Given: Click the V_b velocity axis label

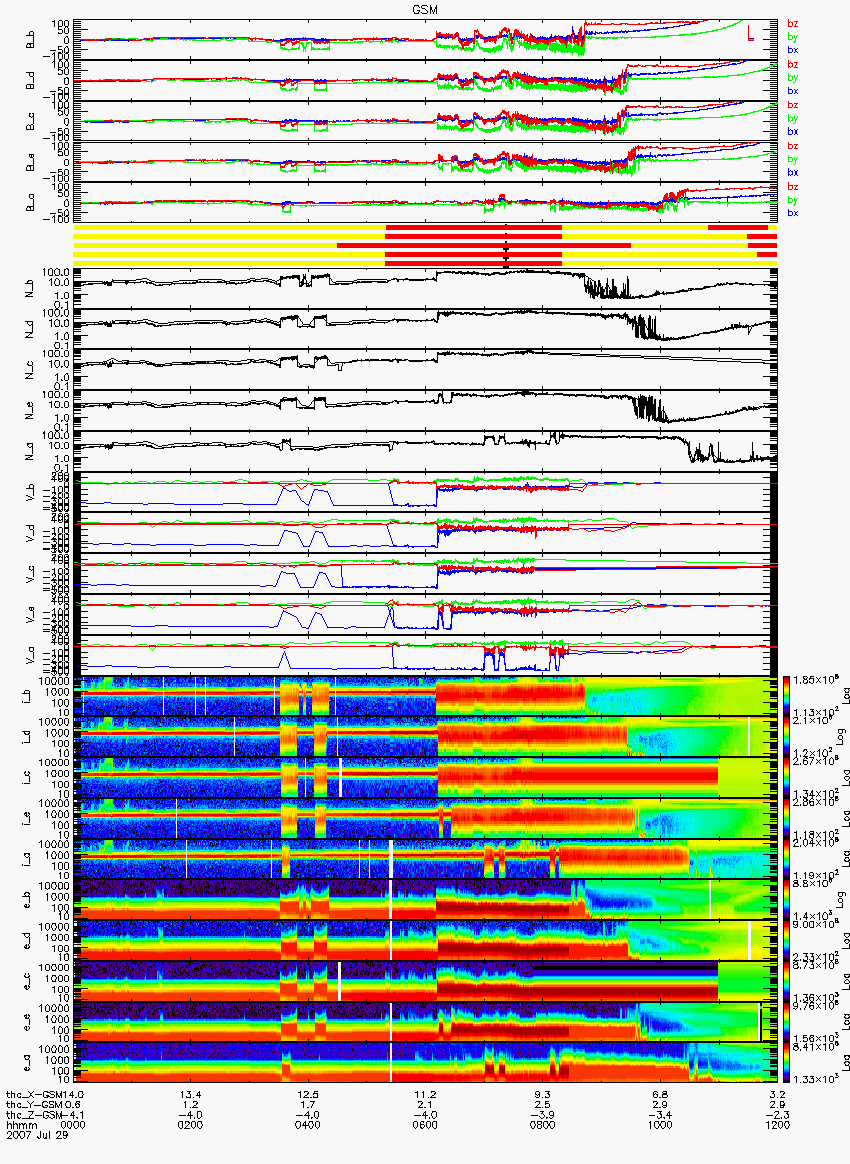Looking at the screenshot, I should pos(30,491).
